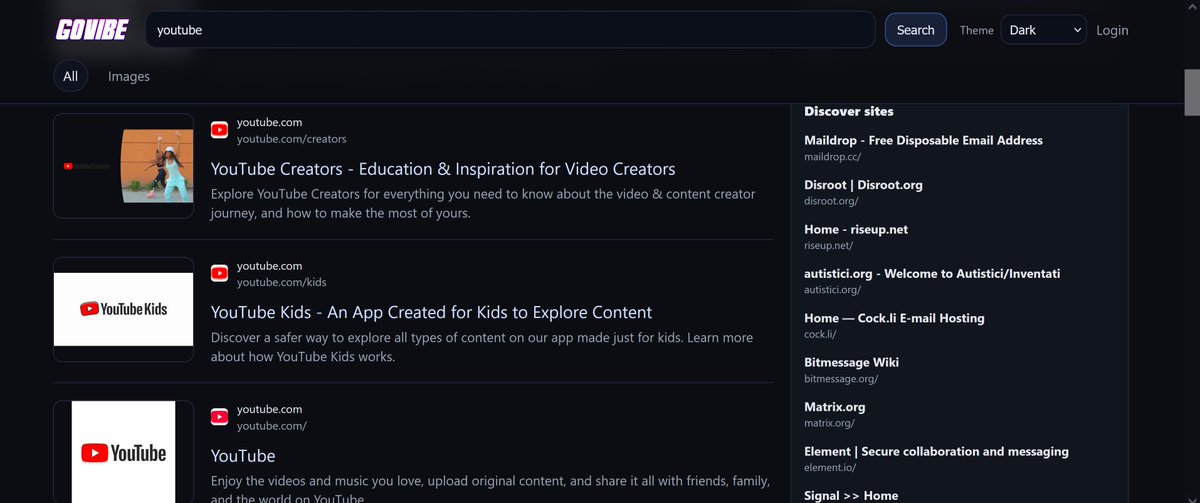The image size is (1200, 503).
Task: Open YouTube Creators result title
Action: tap(443, 169)
